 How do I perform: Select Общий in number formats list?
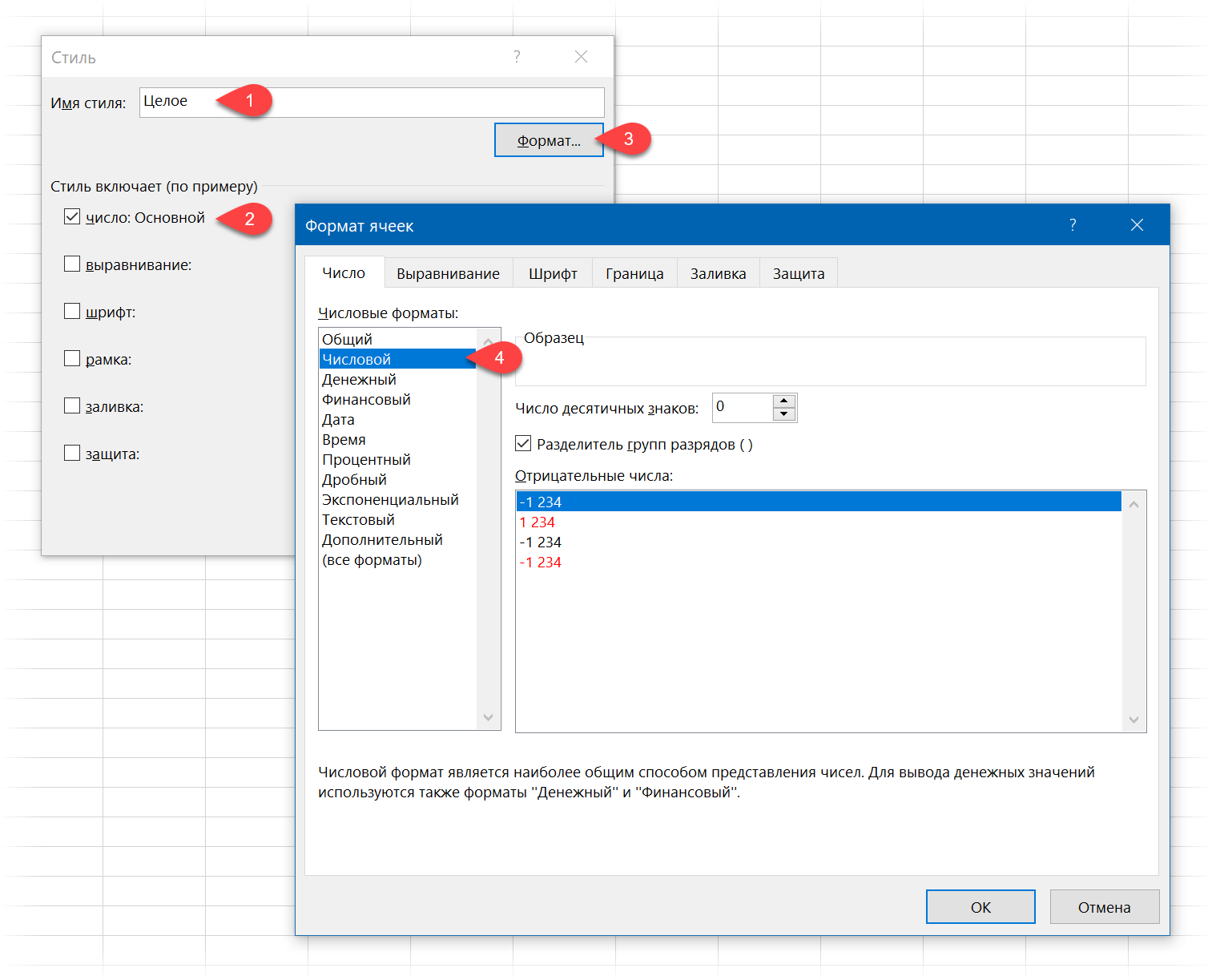point(398,339)
